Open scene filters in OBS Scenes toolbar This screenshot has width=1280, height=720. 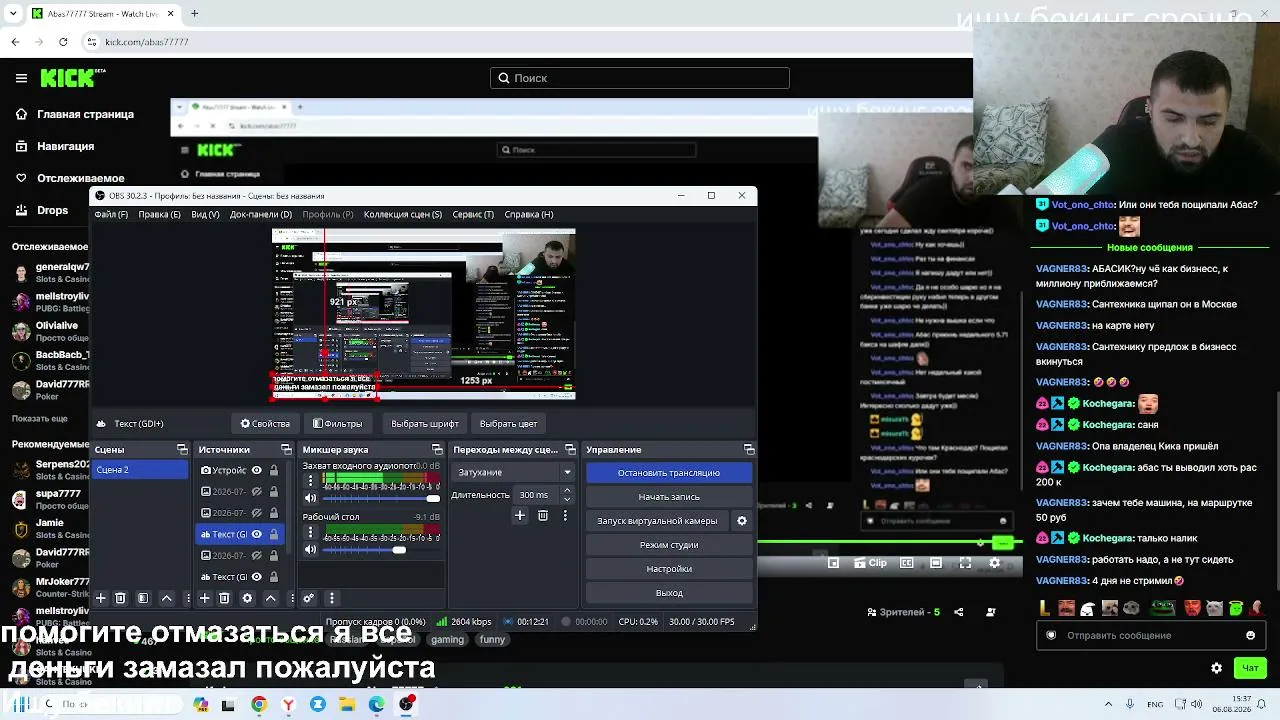click(143, 598)
